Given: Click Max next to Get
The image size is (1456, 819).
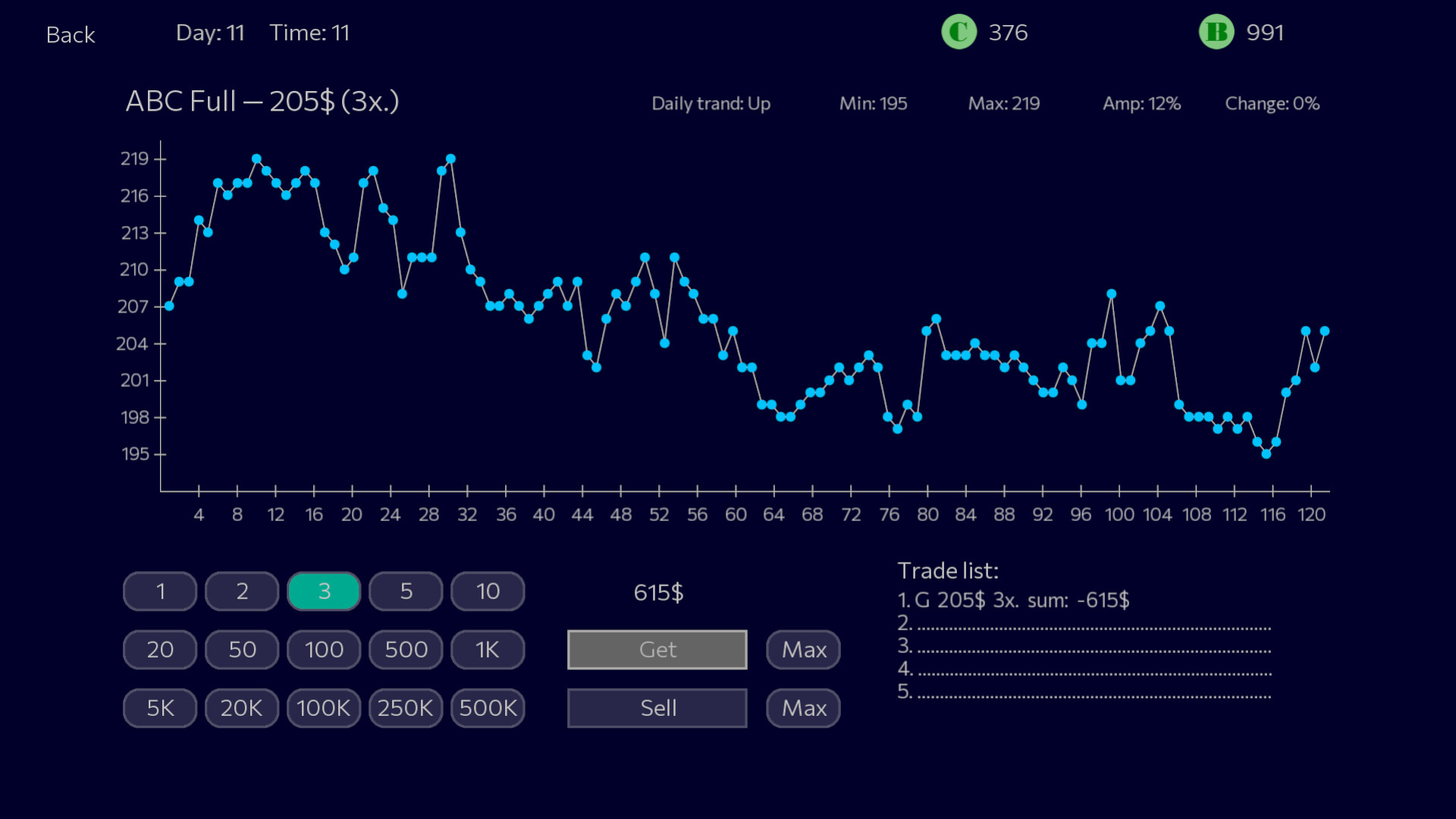Looking at the screenshot, I should (802, 649).
